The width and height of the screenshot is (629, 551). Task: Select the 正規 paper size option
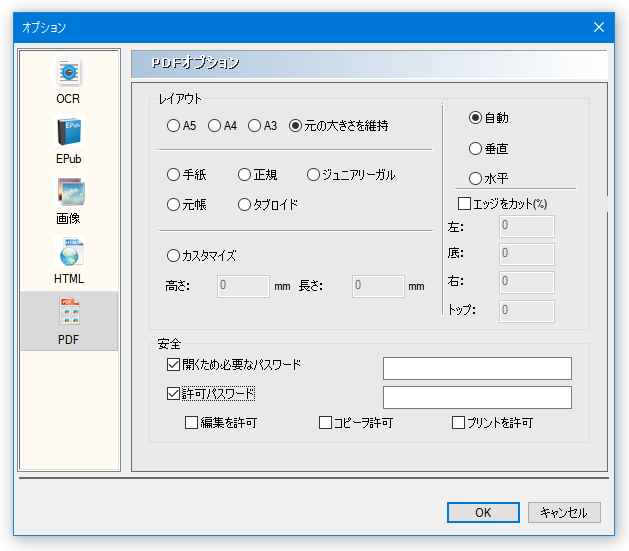click(x=244, y=174)
